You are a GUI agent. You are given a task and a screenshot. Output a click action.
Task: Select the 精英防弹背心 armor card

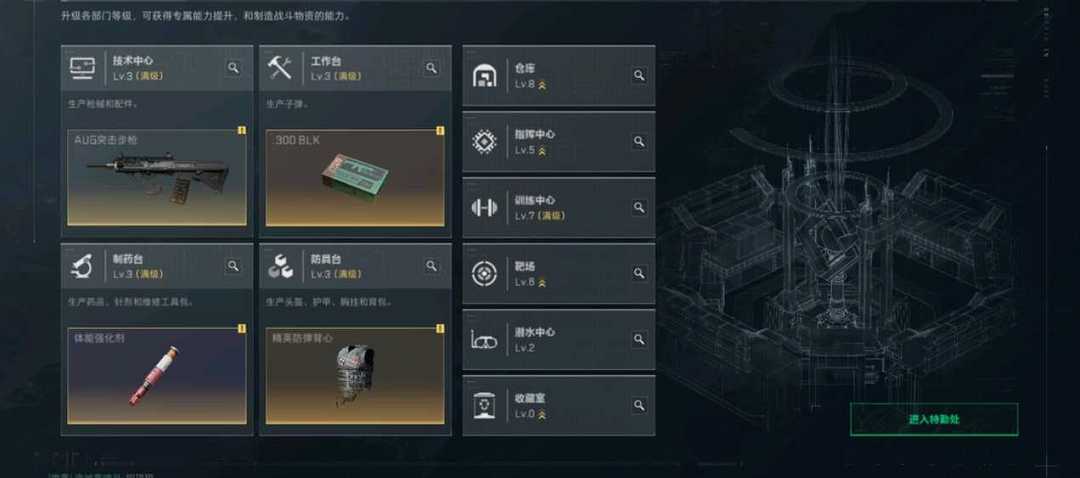click(355, 375)
